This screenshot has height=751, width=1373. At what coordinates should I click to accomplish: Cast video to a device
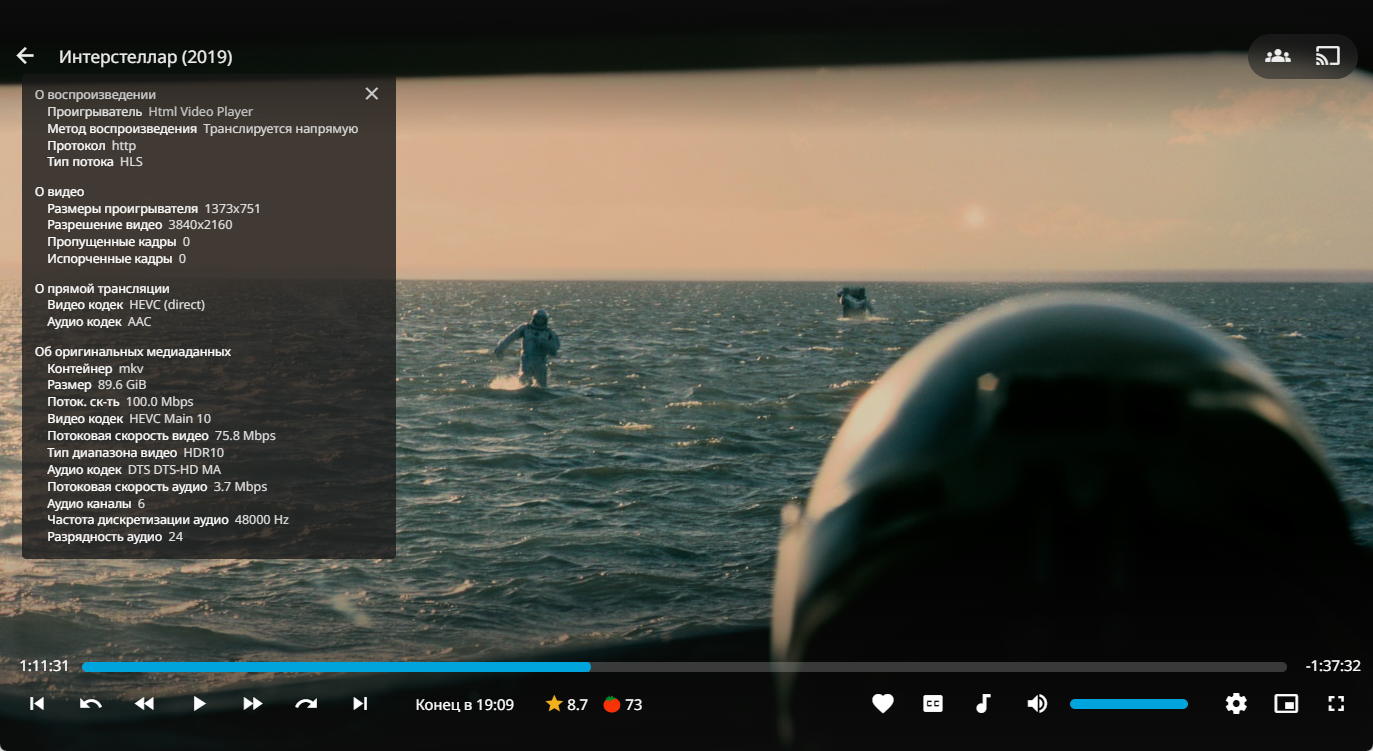[1327, 56]
